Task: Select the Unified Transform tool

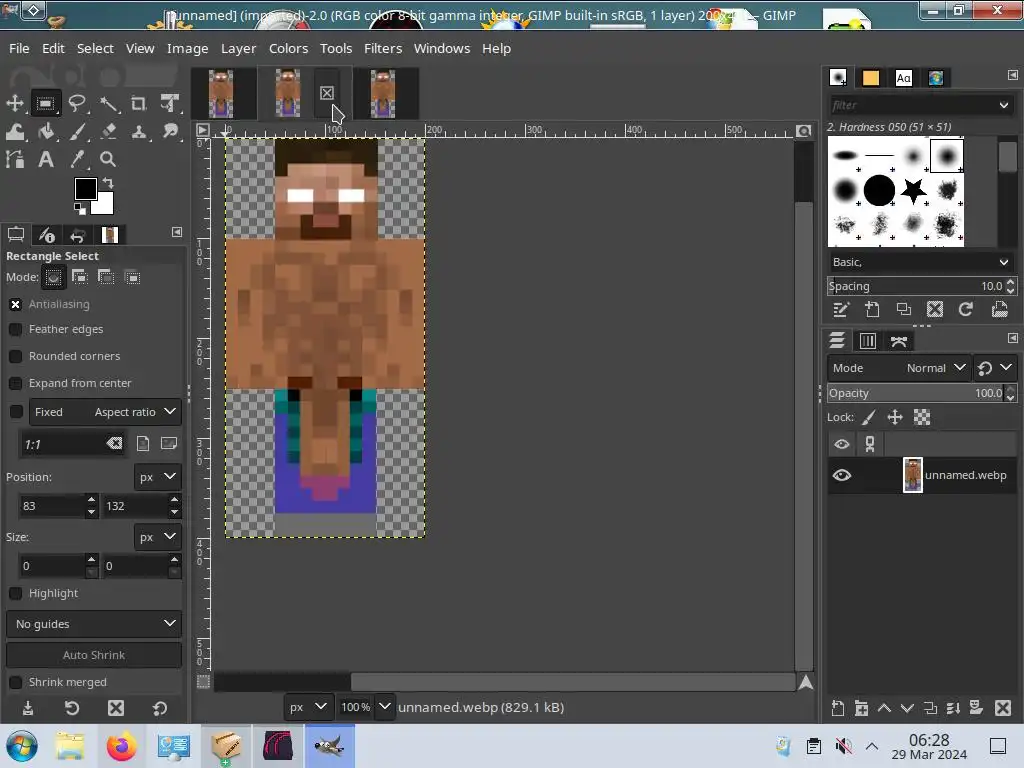Action: click(x=170, y=103)
